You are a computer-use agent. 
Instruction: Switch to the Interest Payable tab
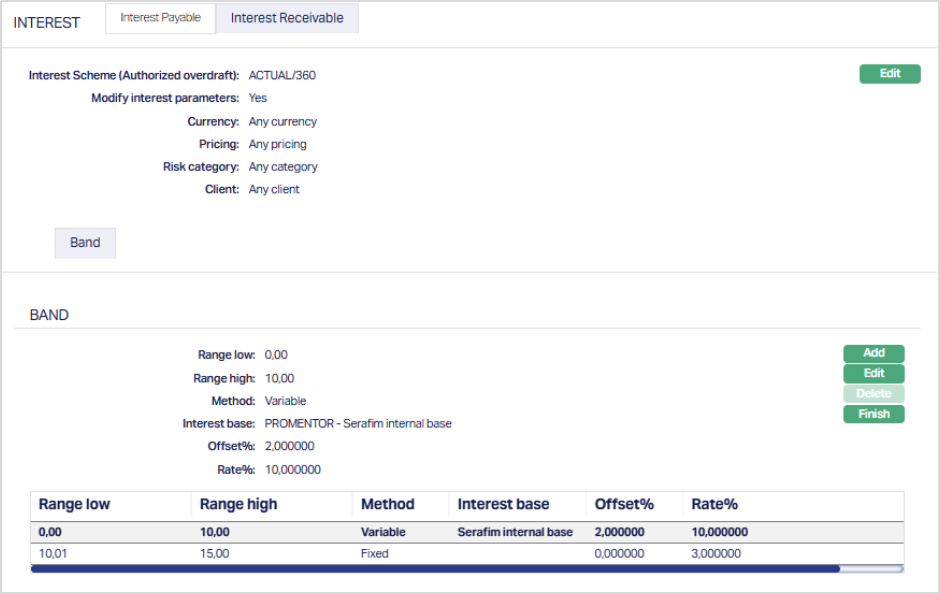(160, 18)
